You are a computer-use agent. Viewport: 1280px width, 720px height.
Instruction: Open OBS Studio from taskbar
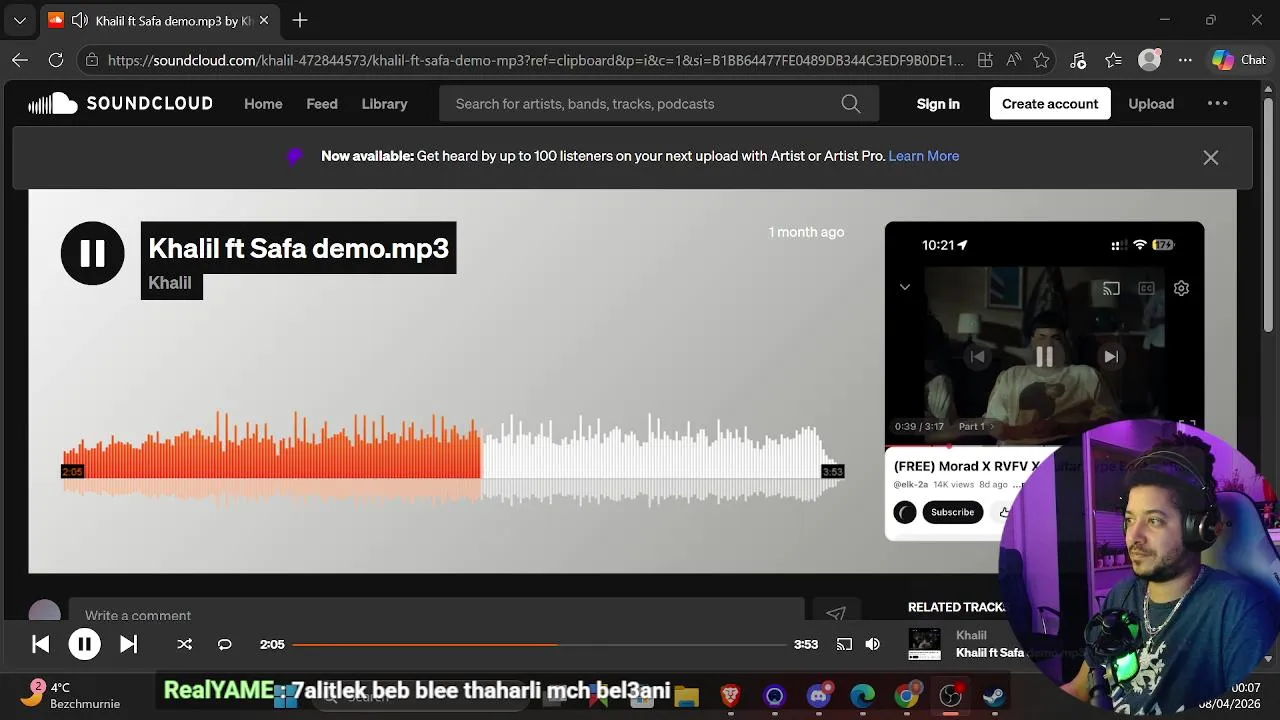(951, 695)
